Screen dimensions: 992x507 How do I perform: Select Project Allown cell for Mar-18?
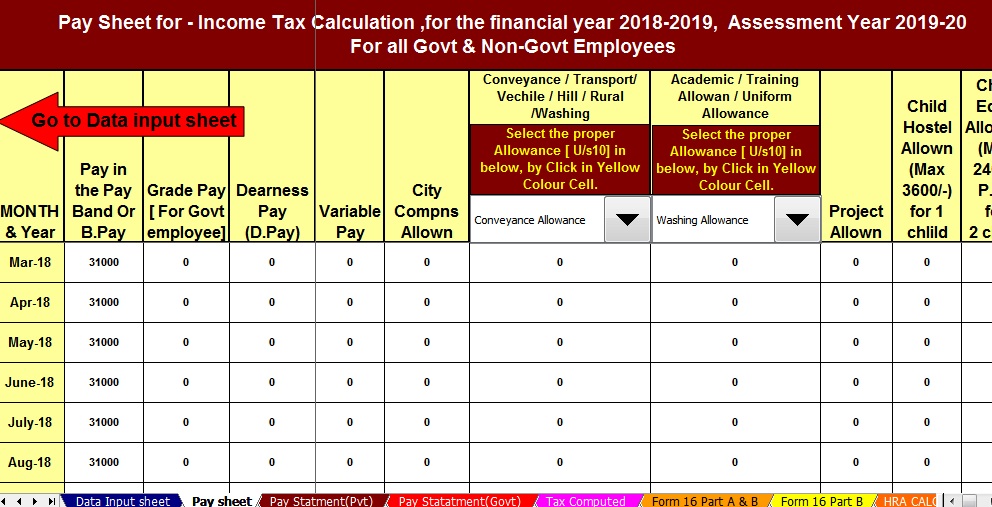[856, 262]
